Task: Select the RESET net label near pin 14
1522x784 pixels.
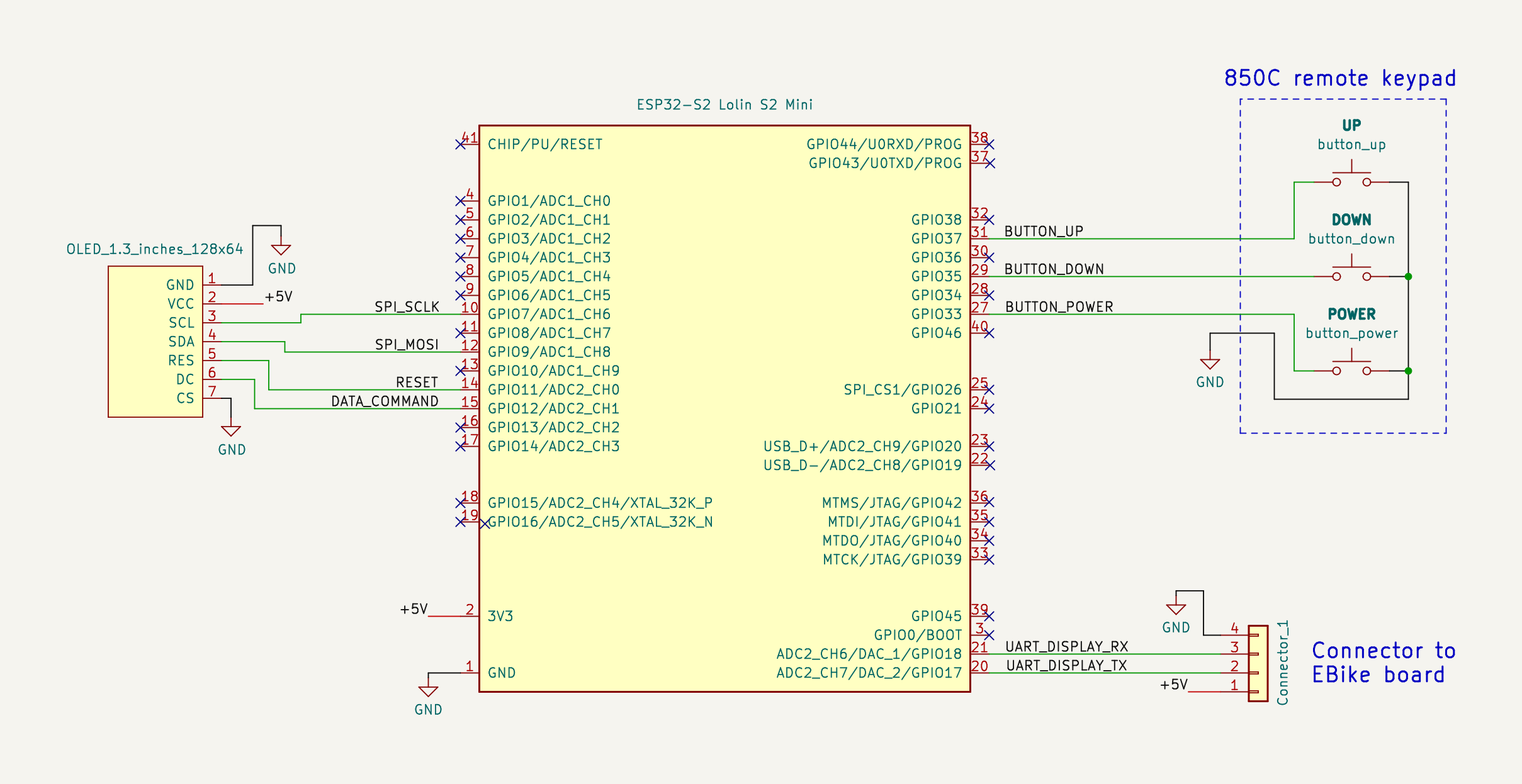Action: tap(417, 382)
